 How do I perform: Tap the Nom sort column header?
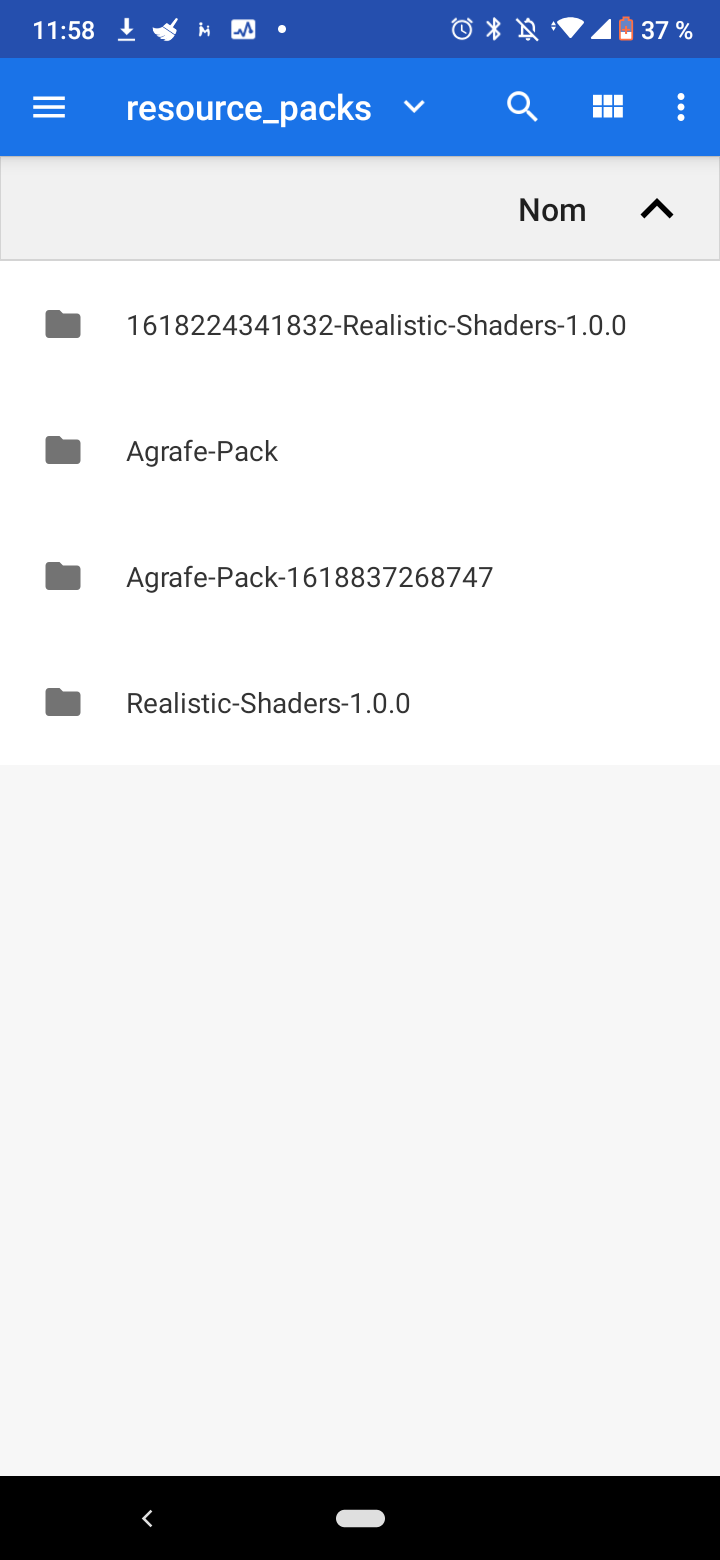pyautogui.click(x=552, y=210)
